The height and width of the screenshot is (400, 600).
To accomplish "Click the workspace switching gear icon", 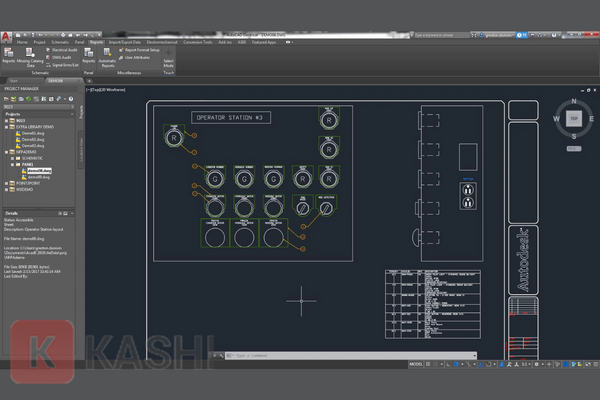I will coord(536,364).
